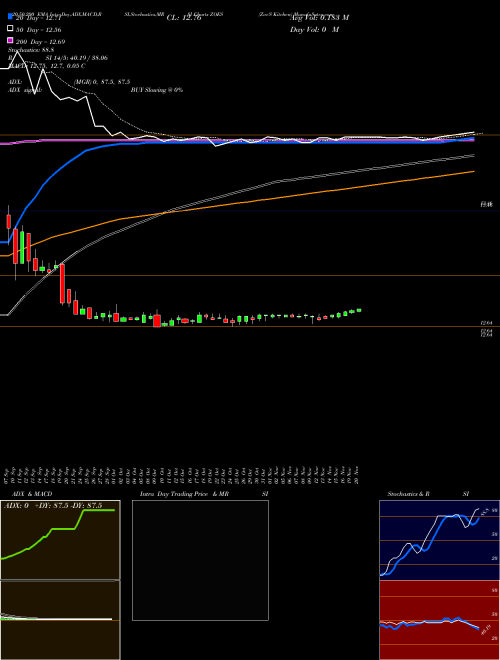
Task: Click the '20 Nov' date on the x-axis
Action: [358, 475]
